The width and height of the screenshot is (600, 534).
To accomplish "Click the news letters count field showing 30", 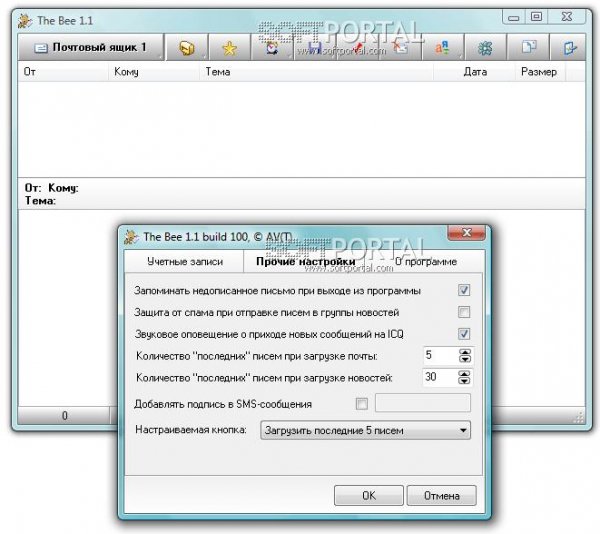I will pos(440,377).
